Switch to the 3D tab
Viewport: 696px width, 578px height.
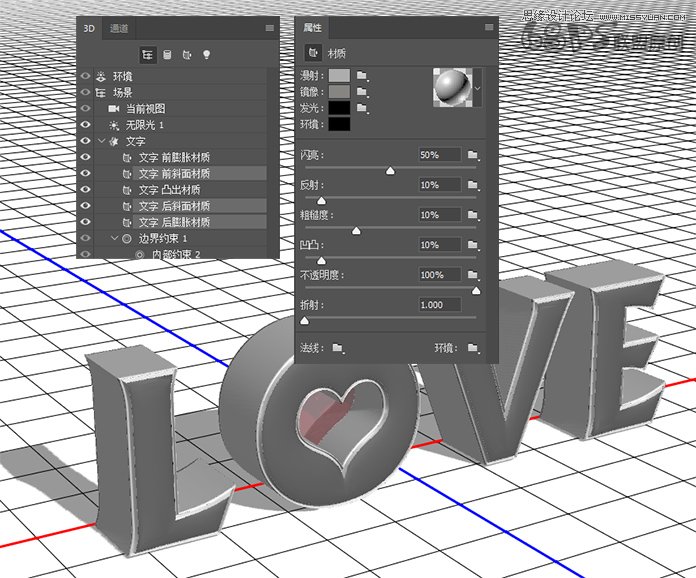tap(89, 28)
